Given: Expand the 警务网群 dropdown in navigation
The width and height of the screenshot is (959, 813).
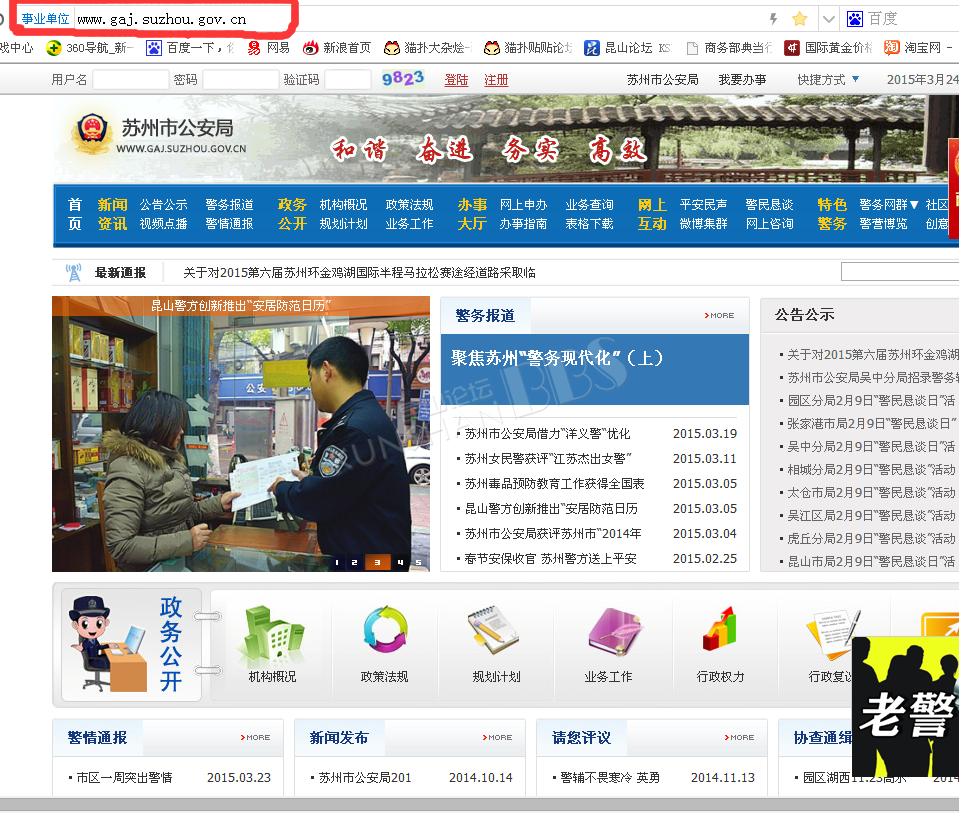Looking at the screenshot, I should point(889,205).
